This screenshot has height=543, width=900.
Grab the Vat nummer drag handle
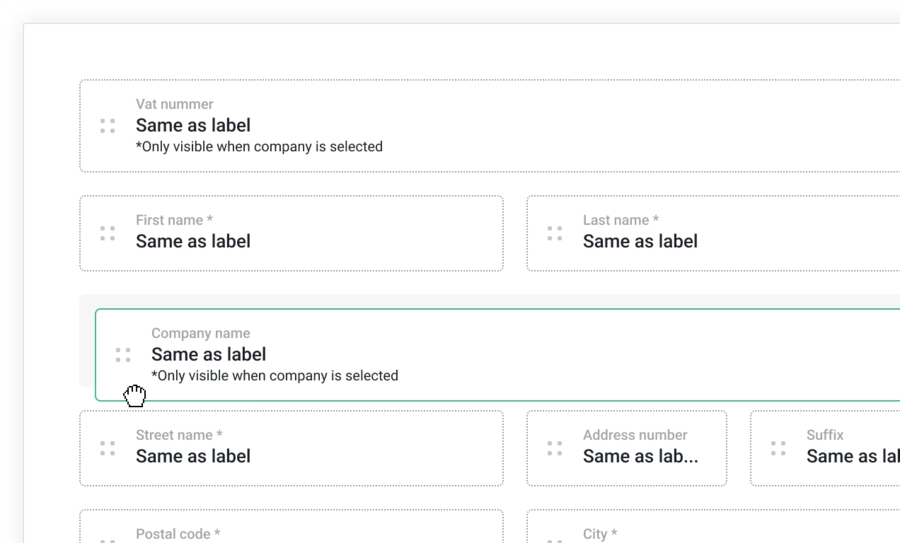pyautogui.click(x=107, y=126)
